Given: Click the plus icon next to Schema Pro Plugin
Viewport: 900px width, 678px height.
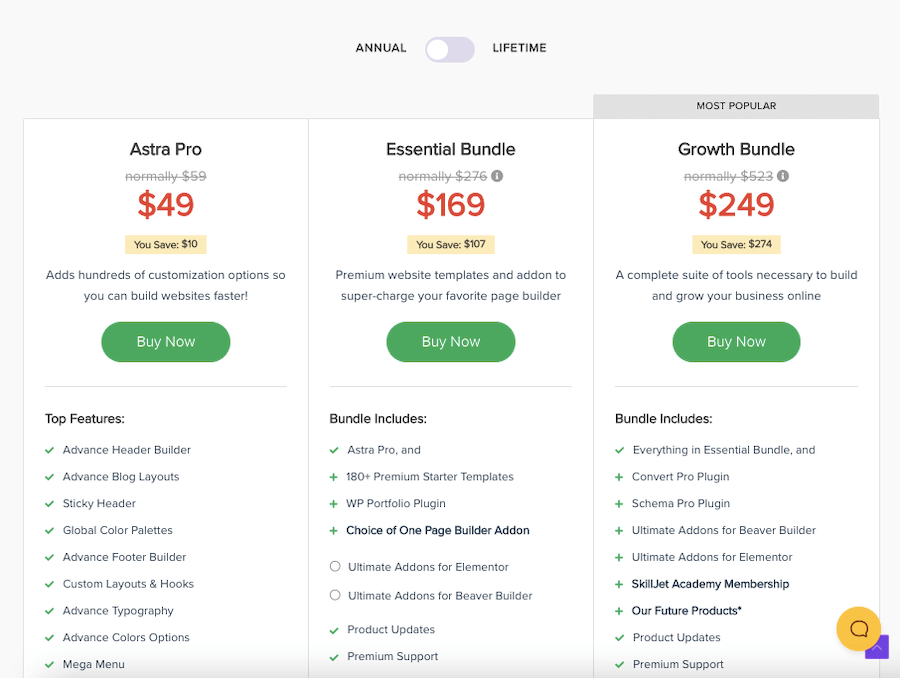Looking at the screenshot, I should coord(619,504).
